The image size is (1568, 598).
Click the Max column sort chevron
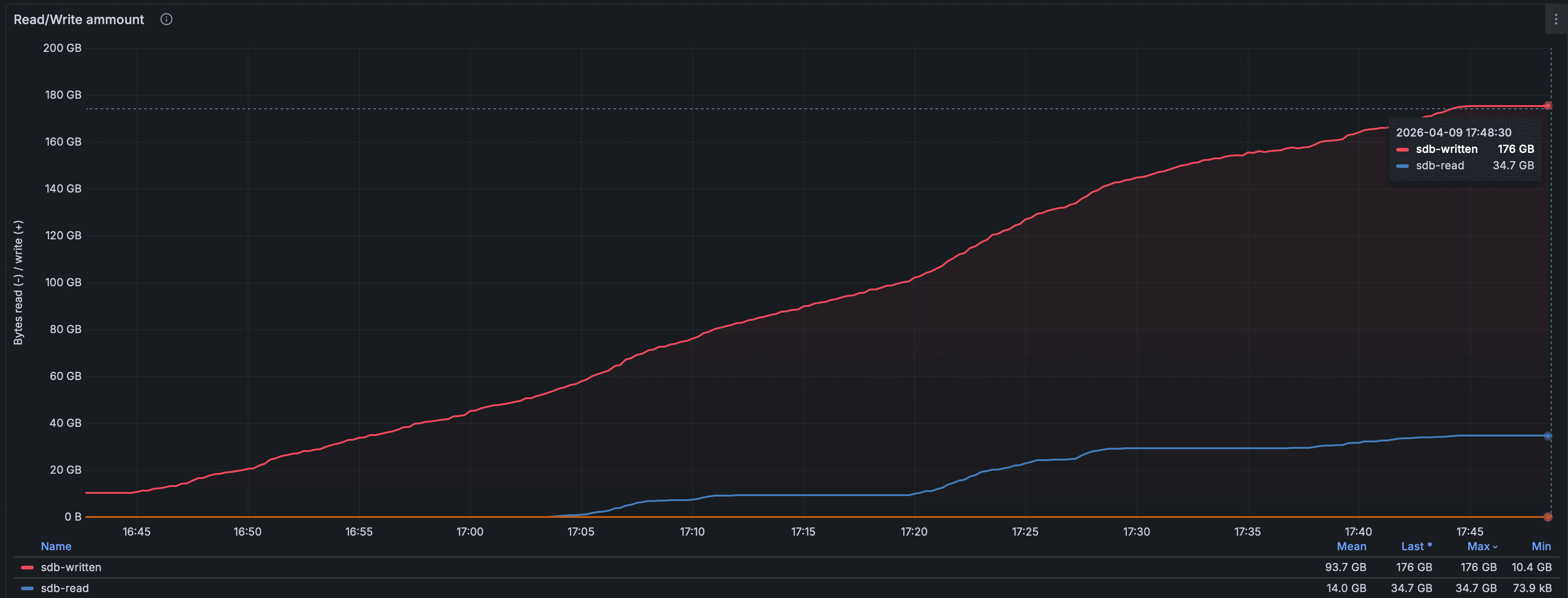point(1495,547)
